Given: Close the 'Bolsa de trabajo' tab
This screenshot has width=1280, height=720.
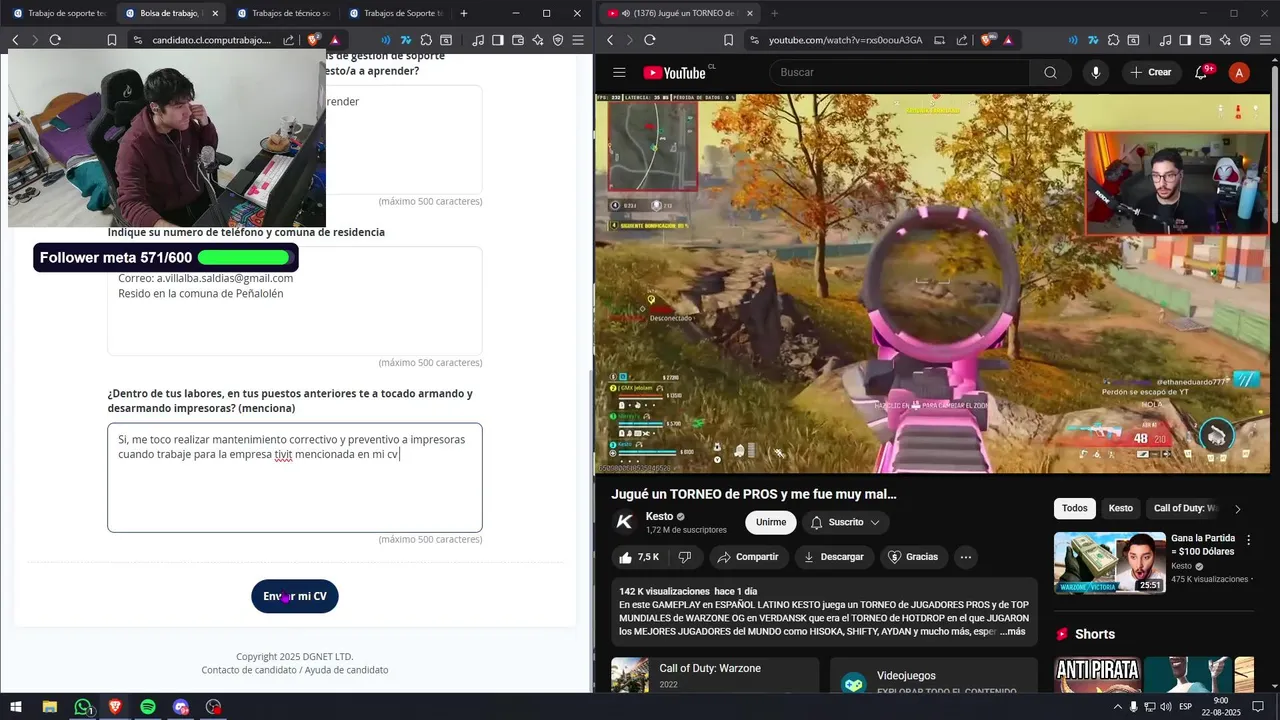Looking at the screenshot, I should pos(215,13).
